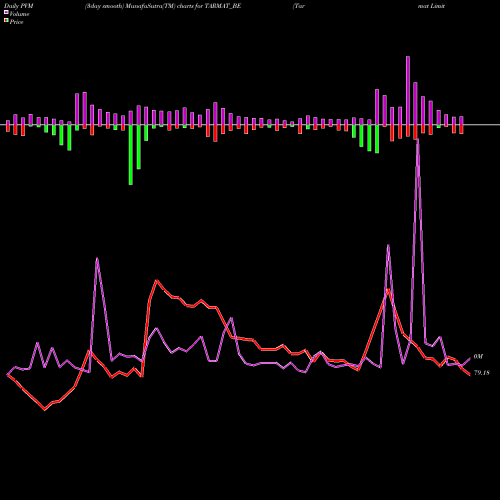Click the red-green Price legend swatch
This screenshot has height=500, width=500.
6,21
